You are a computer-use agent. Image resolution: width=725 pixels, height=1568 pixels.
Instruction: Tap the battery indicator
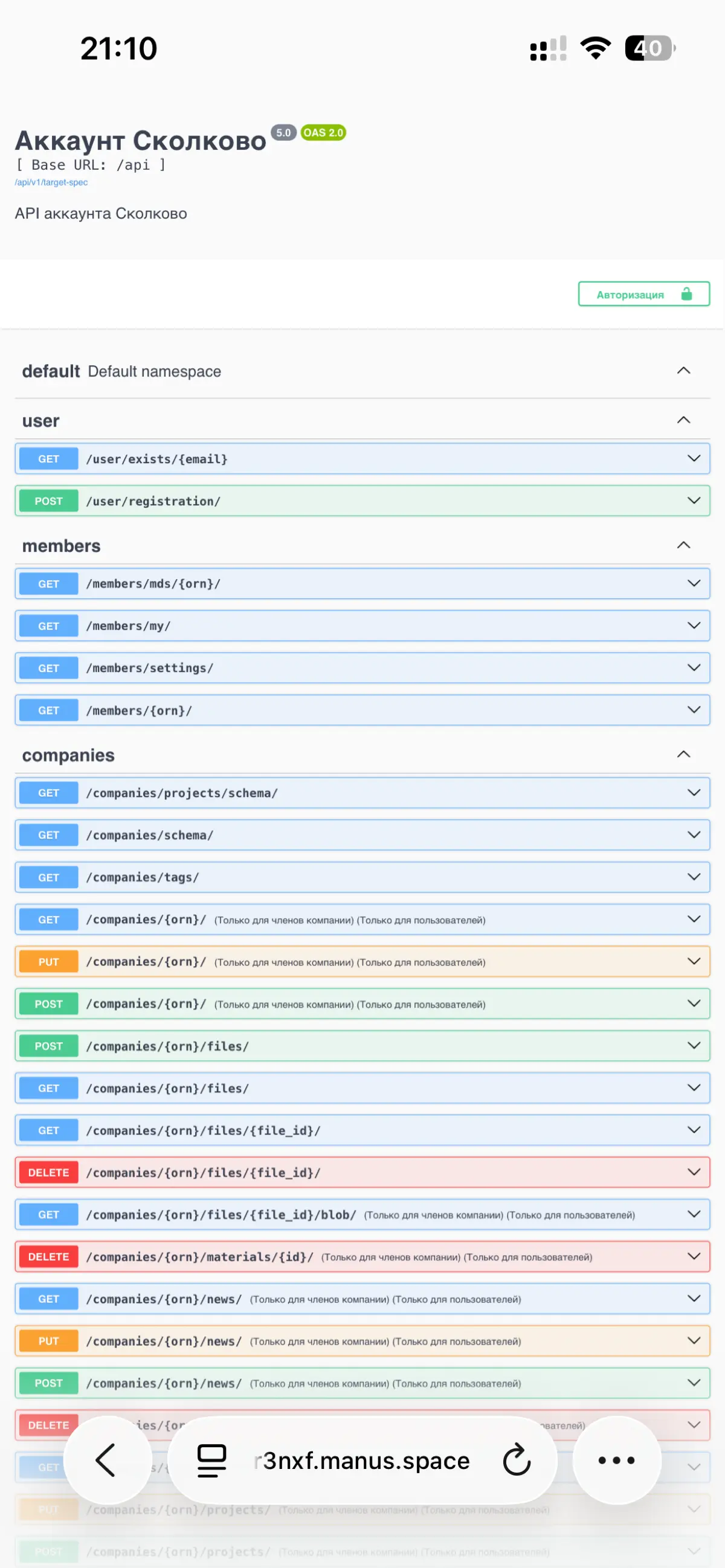click(x=650, y=48)
